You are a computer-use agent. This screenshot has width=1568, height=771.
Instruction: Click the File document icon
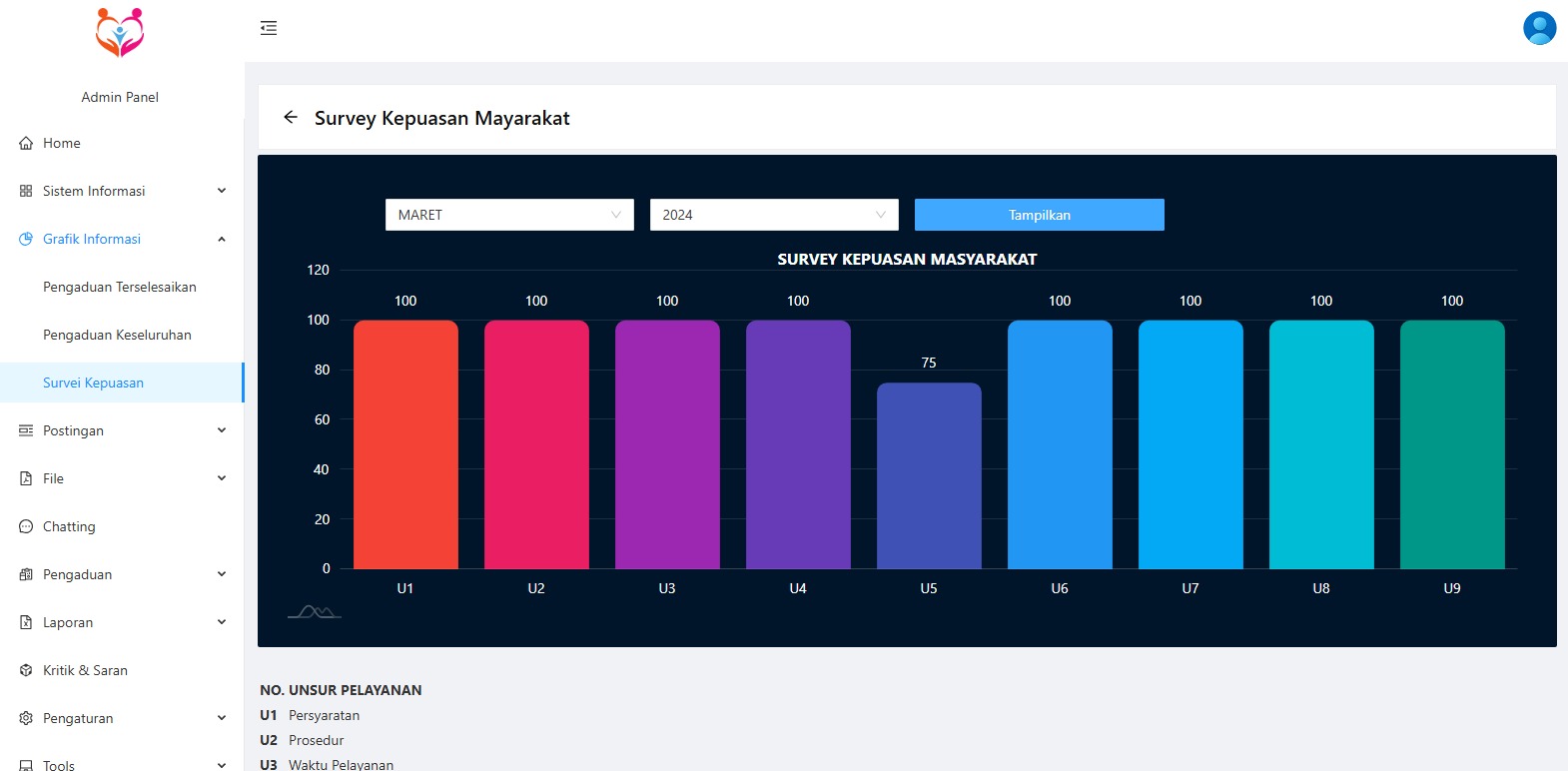26,478
